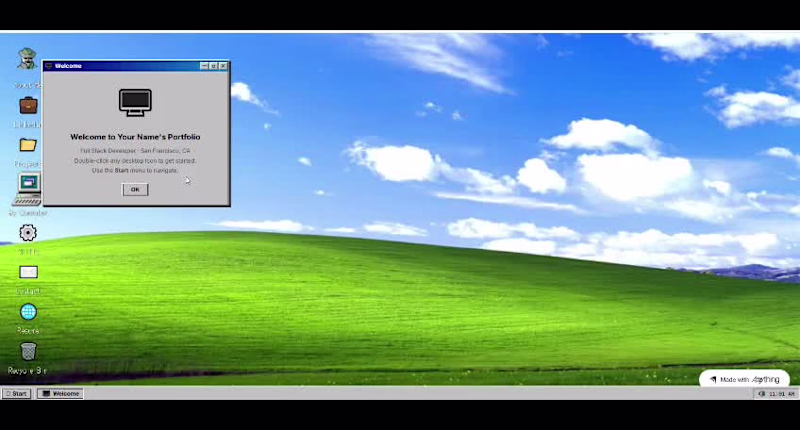Click the taskbar clock
Viewport: 800px width, 430px height.
click(x=782, y=394)
